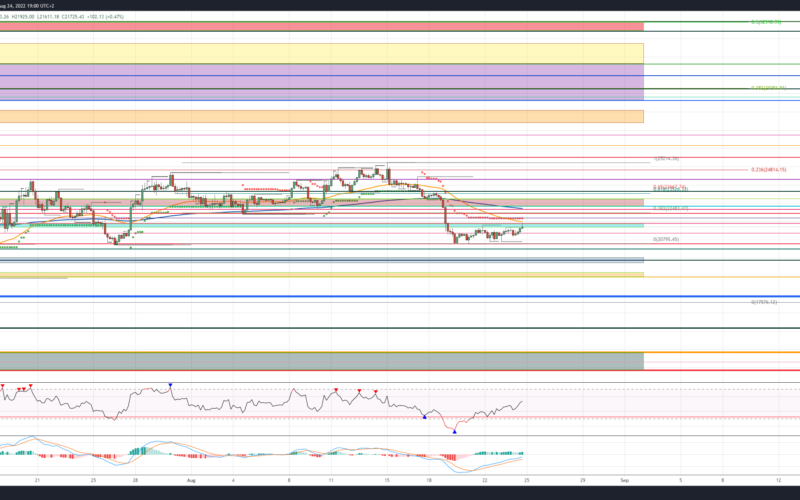Click the lowest blue triangle on RSI
Screen dimensions: 800x500
point(455,432)
